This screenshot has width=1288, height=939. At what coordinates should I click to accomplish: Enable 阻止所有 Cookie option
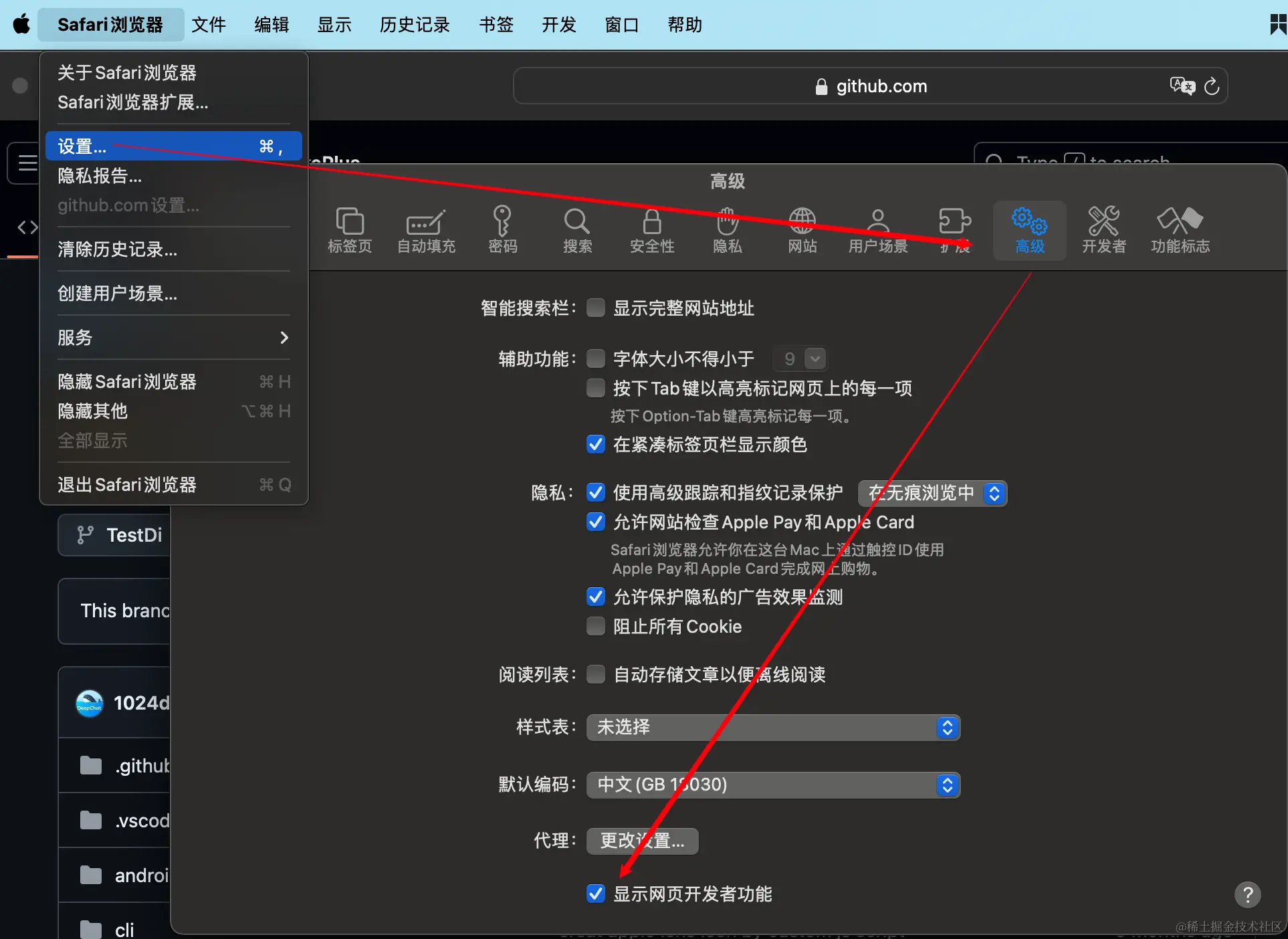(x=595, y=626)
